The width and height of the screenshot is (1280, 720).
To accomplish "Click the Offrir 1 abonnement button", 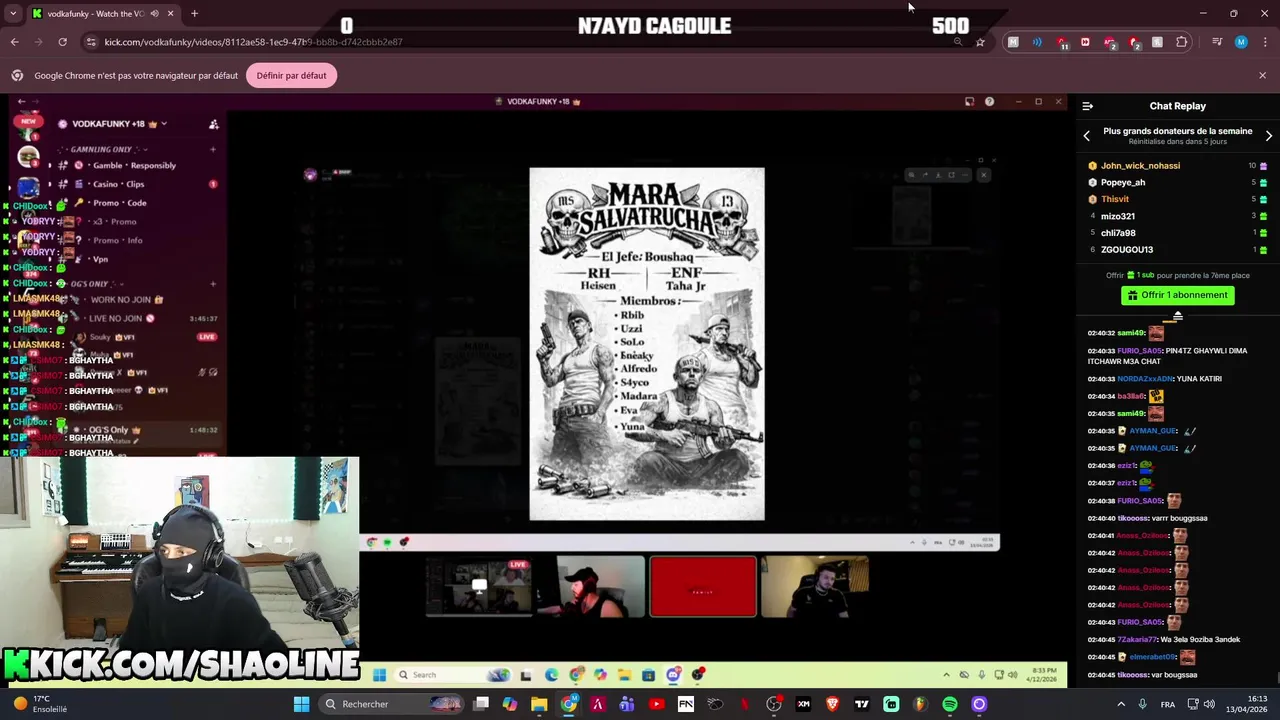I will coord(1178,295).
